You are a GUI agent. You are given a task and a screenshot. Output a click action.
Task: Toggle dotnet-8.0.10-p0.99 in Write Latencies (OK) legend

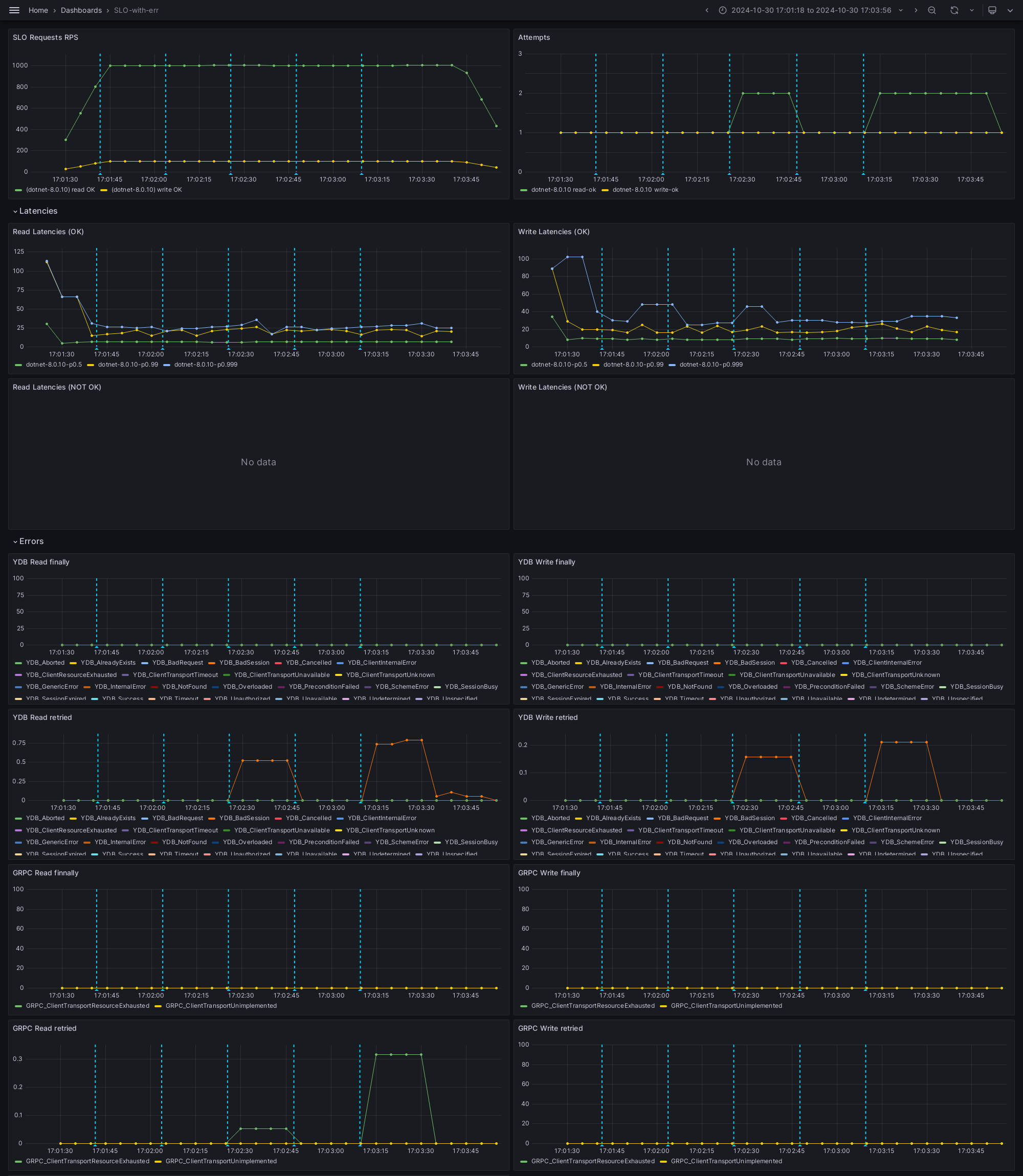[x=634, y=365]
